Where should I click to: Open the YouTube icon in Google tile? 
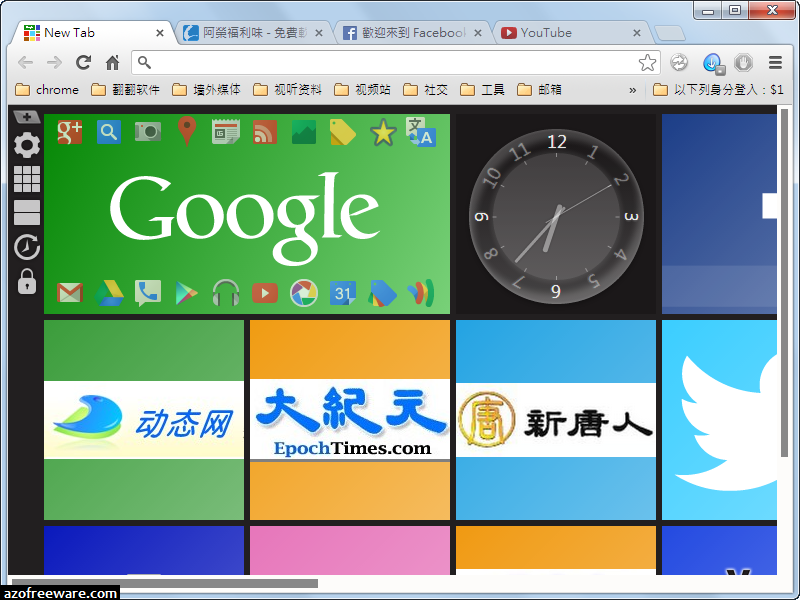pos(265,293)
